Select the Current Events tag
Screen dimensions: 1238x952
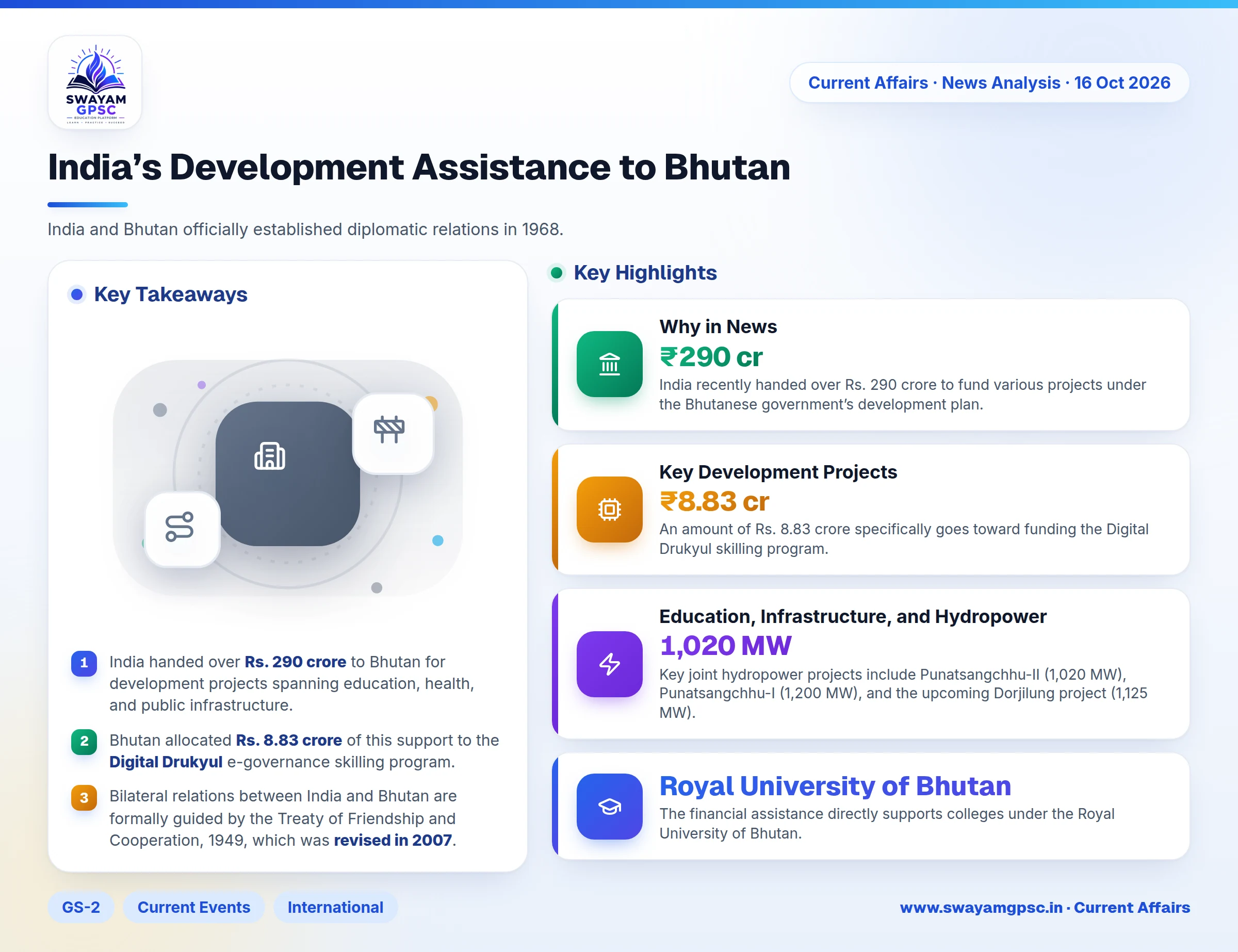[194, 907]
